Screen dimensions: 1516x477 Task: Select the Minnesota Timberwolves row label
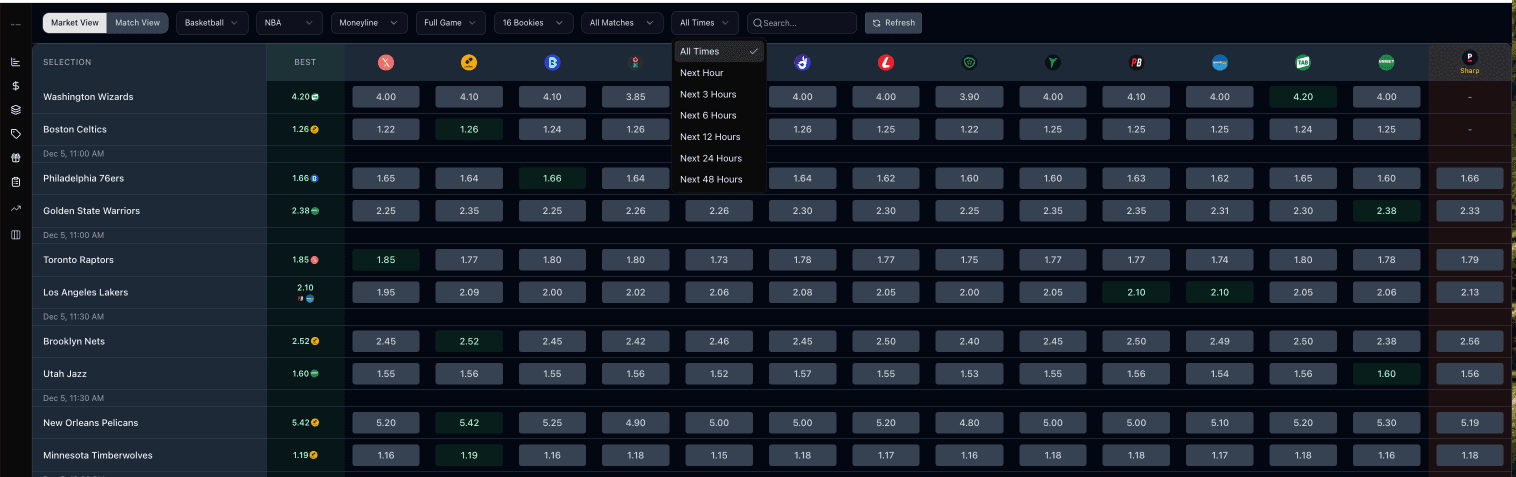98,455
